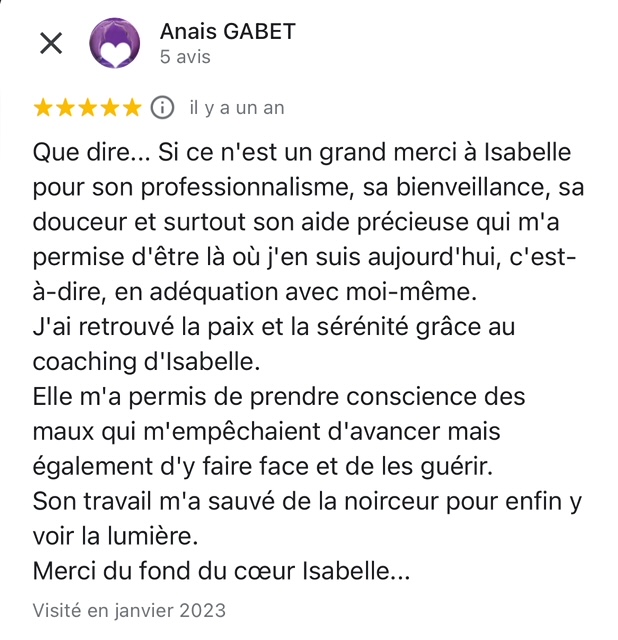Click the line "Elle m'a permis de prendre conscience"
This screenshot has height=640, width=618.
tap(279, 397)
